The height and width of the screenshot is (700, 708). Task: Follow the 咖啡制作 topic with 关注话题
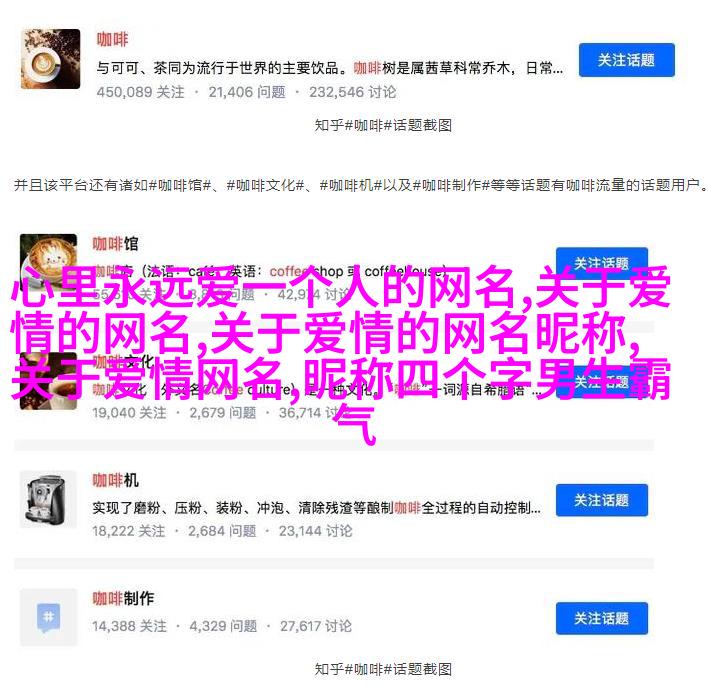click(x=601, y=618)
